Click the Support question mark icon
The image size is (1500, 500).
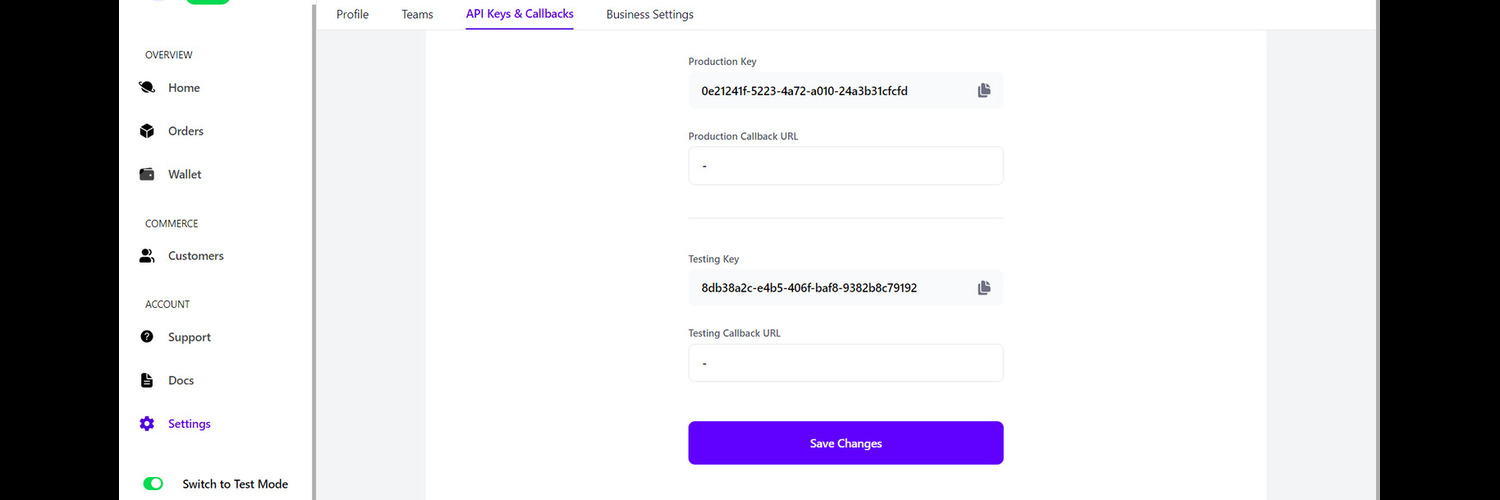147,337
